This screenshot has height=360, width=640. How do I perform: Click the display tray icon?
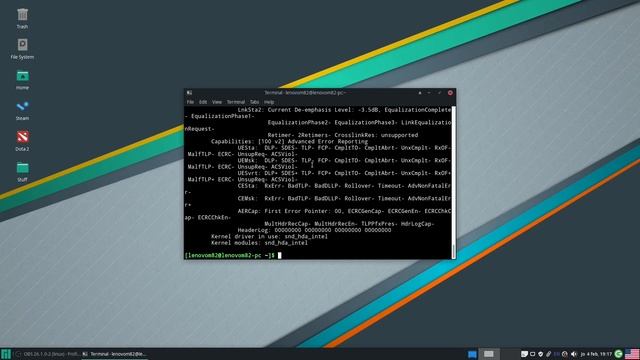point(533,354)
